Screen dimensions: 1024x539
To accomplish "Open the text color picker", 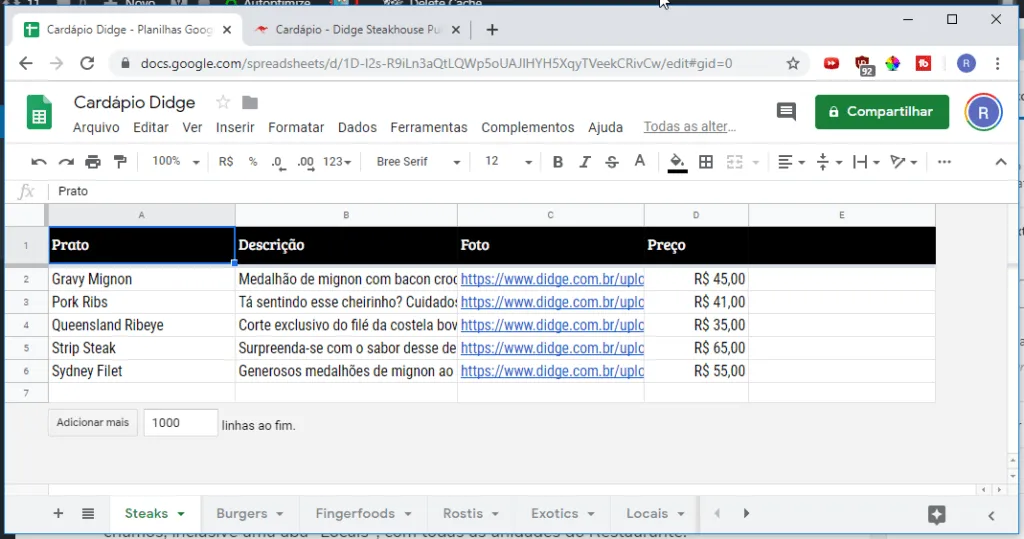I will [639, 161].
